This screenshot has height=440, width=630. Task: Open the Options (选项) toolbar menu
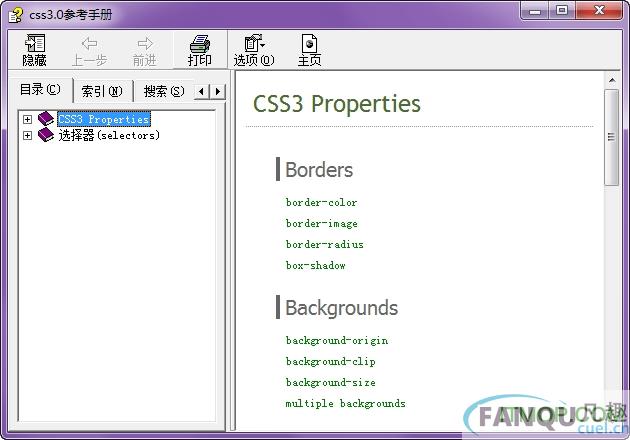coord(254,51)
